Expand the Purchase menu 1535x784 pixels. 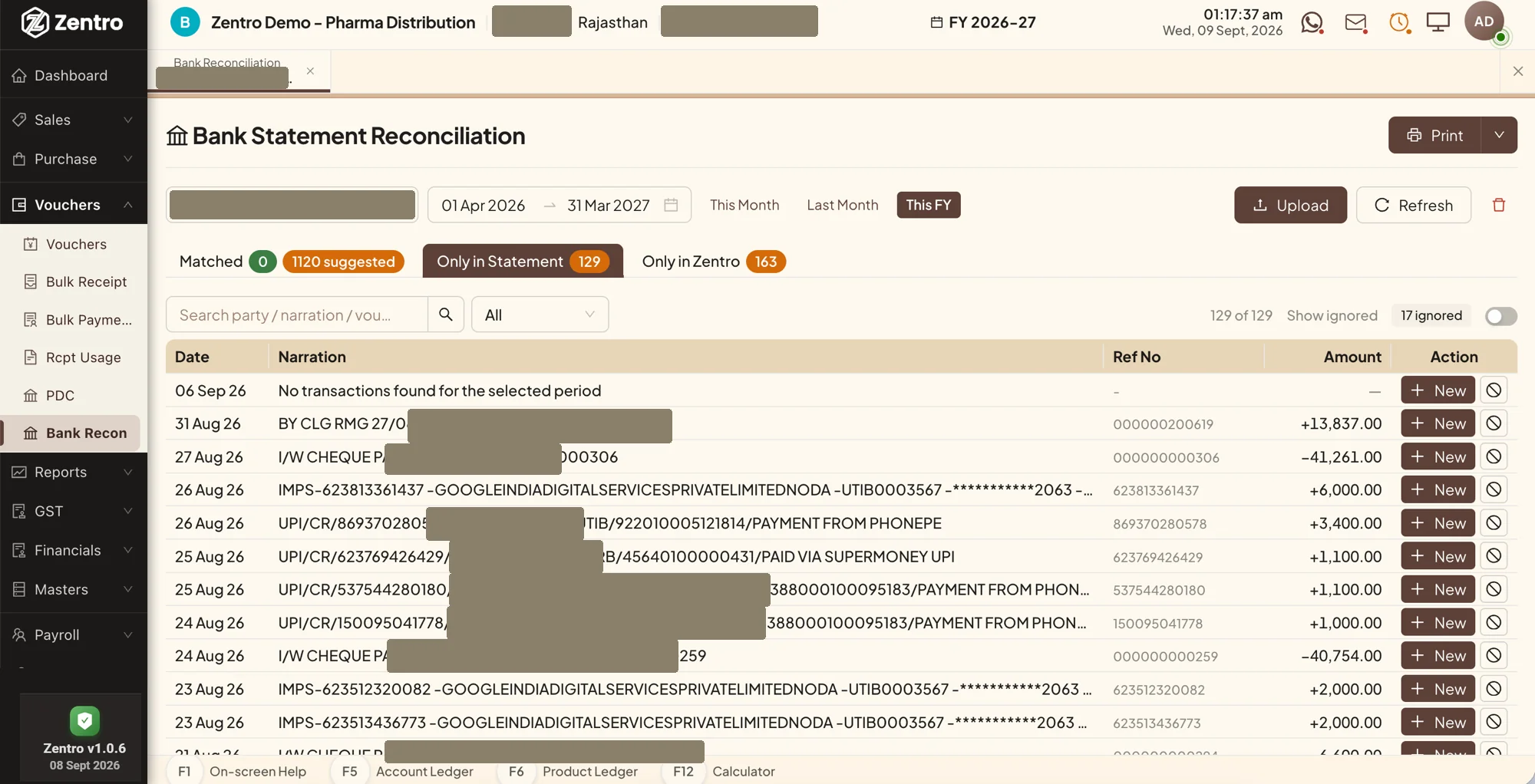point(74,159)
